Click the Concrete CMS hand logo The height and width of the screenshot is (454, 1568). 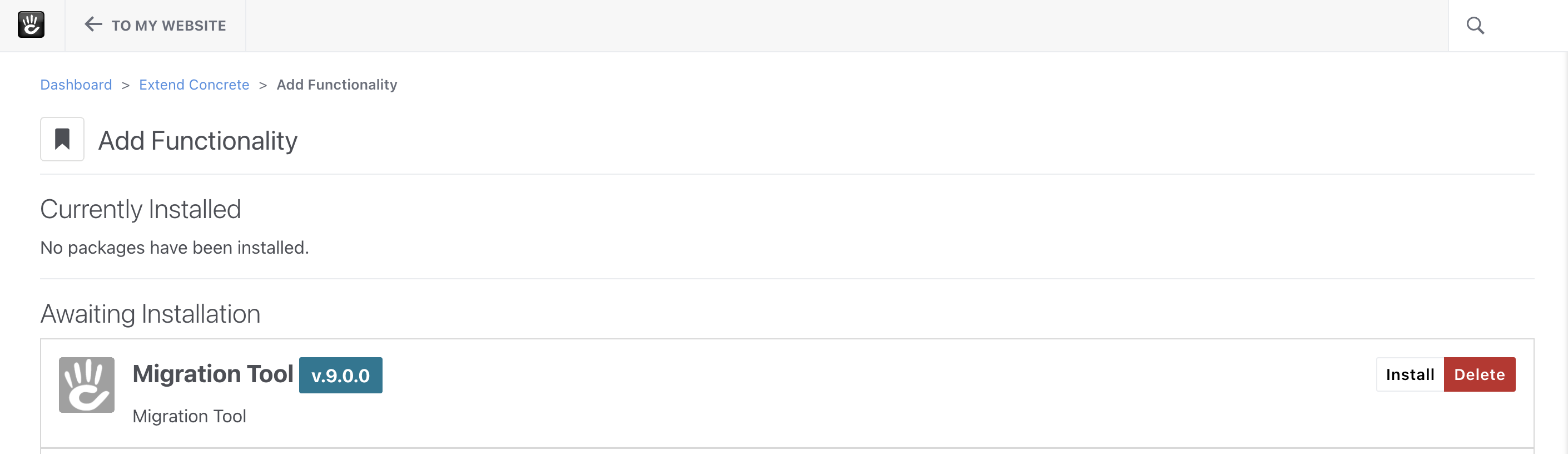pyautogui.click(x=31, y=25)
